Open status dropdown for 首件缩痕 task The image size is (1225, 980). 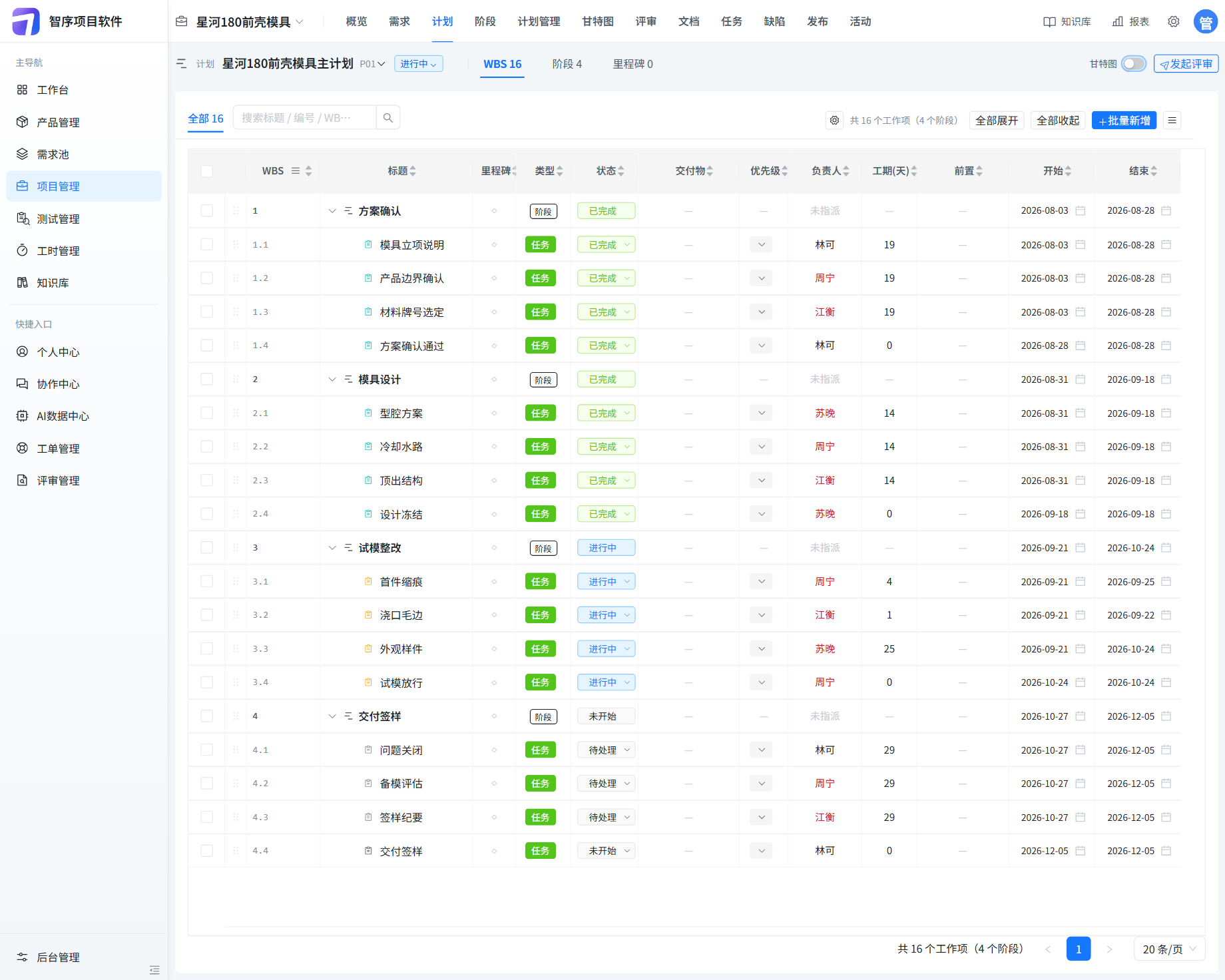tap(607, 582)
